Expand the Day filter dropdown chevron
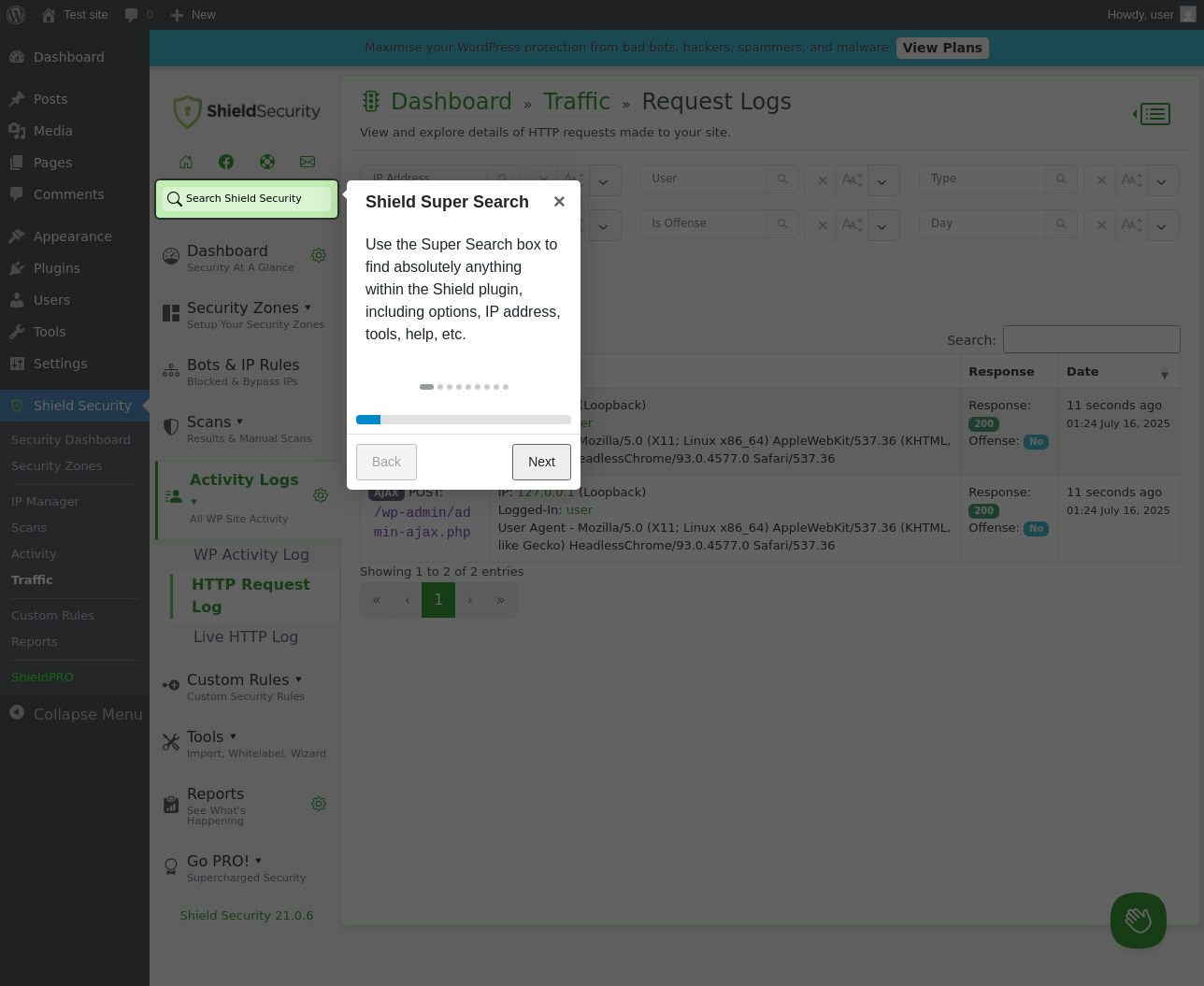Screen dimensions: 1204x986 1162,225
